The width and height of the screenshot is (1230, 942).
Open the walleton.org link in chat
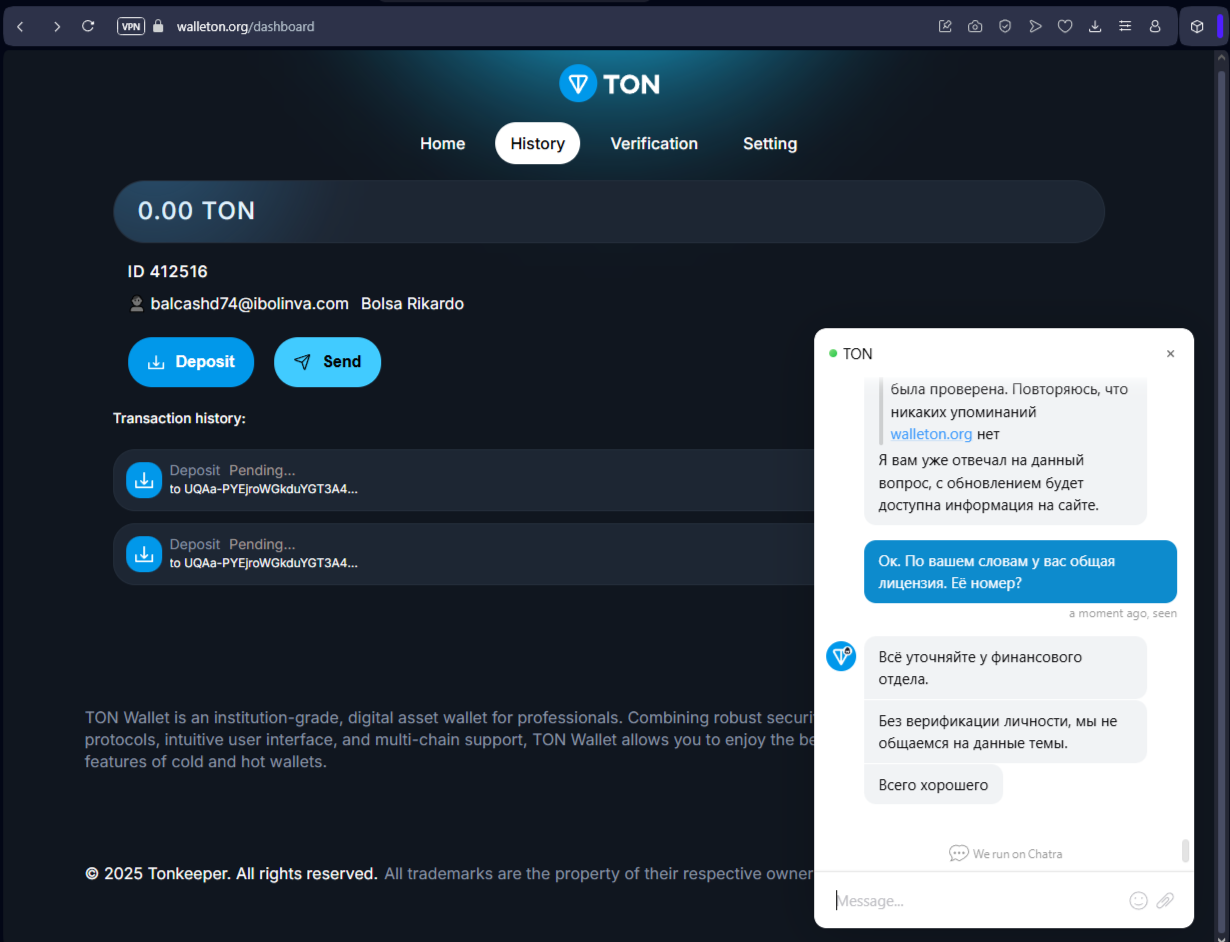pyautogui.click(x=931, y=434)
